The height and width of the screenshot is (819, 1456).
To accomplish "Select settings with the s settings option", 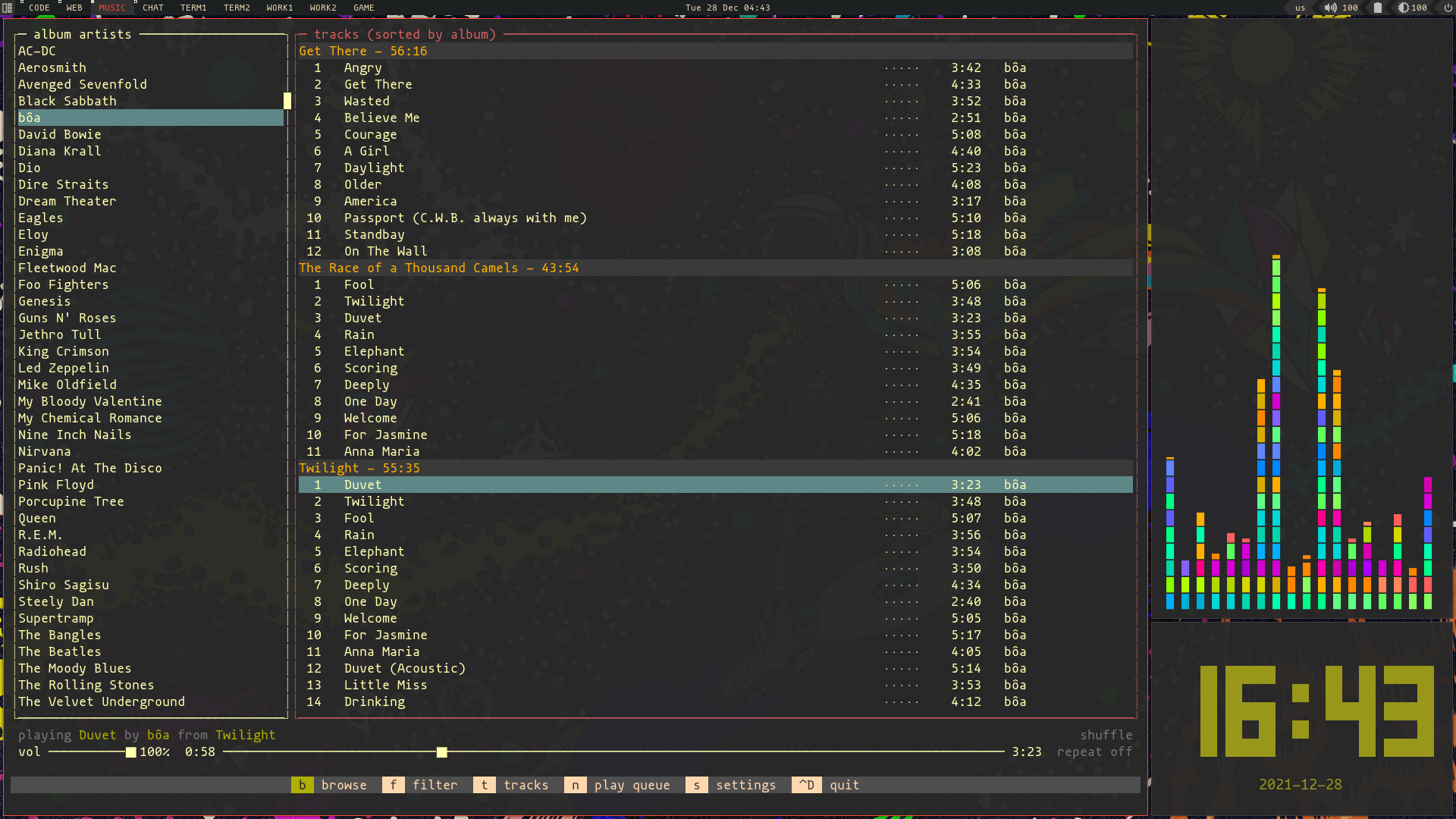I will pyautogui.click(x=746, y=785).
